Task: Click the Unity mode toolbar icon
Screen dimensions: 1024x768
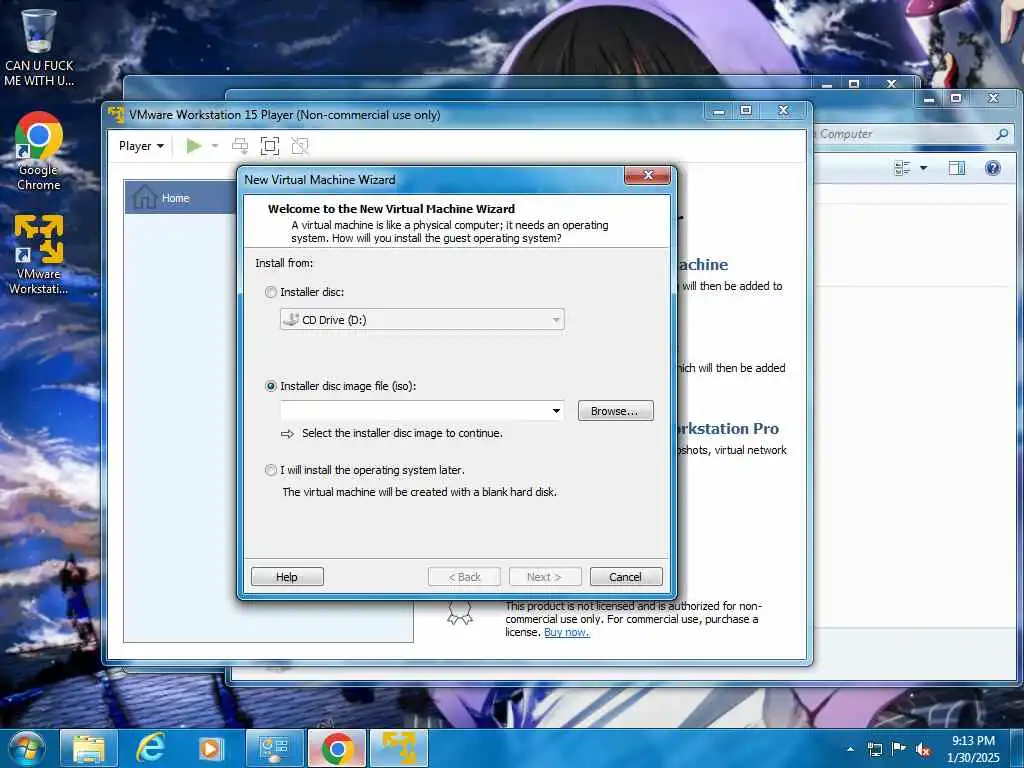Action: (300, 146)
